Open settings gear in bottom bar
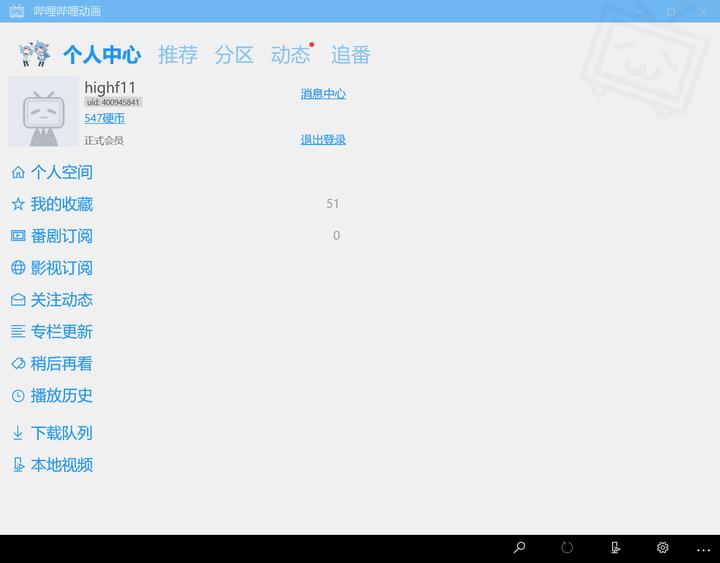Viewport: 720px width, 563px height. click(x=663, y=547)
